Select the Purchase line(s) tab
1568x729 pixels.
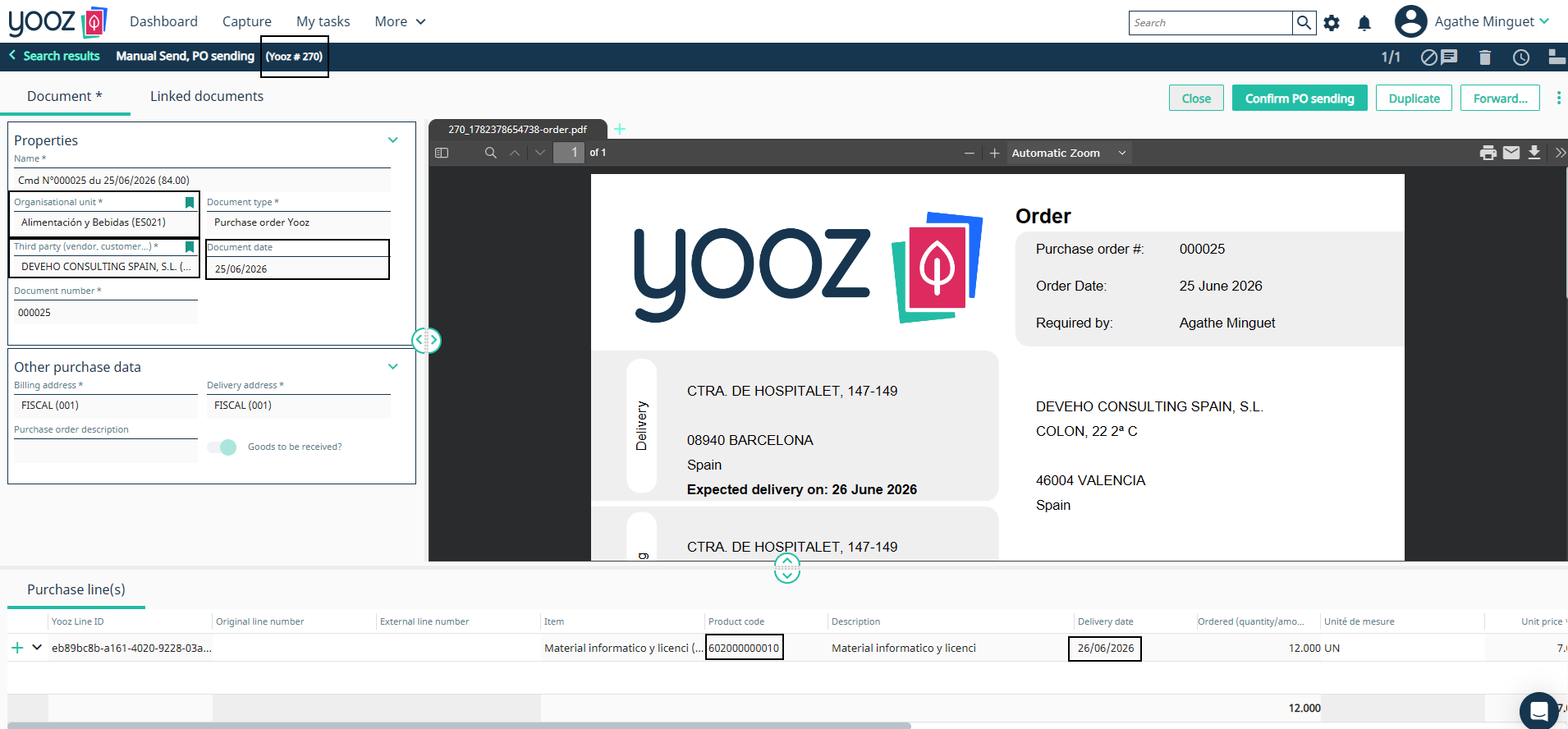click(76, 589)
